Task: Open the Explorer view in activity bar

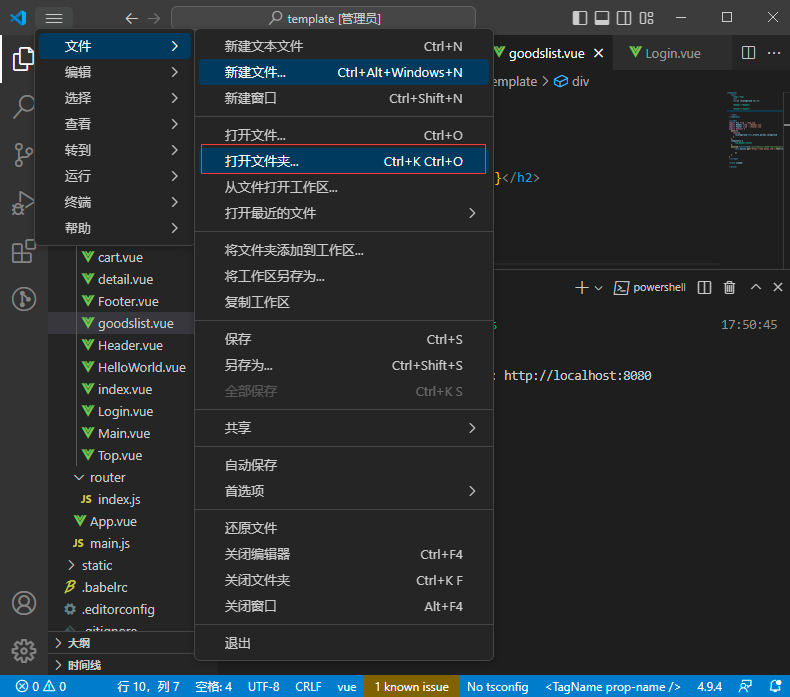Action: point(23,59)
